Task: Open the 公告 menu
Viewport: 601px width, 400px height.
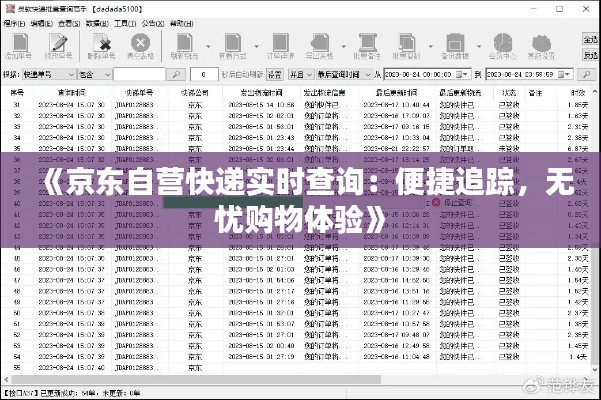Action: pos(153,24)
